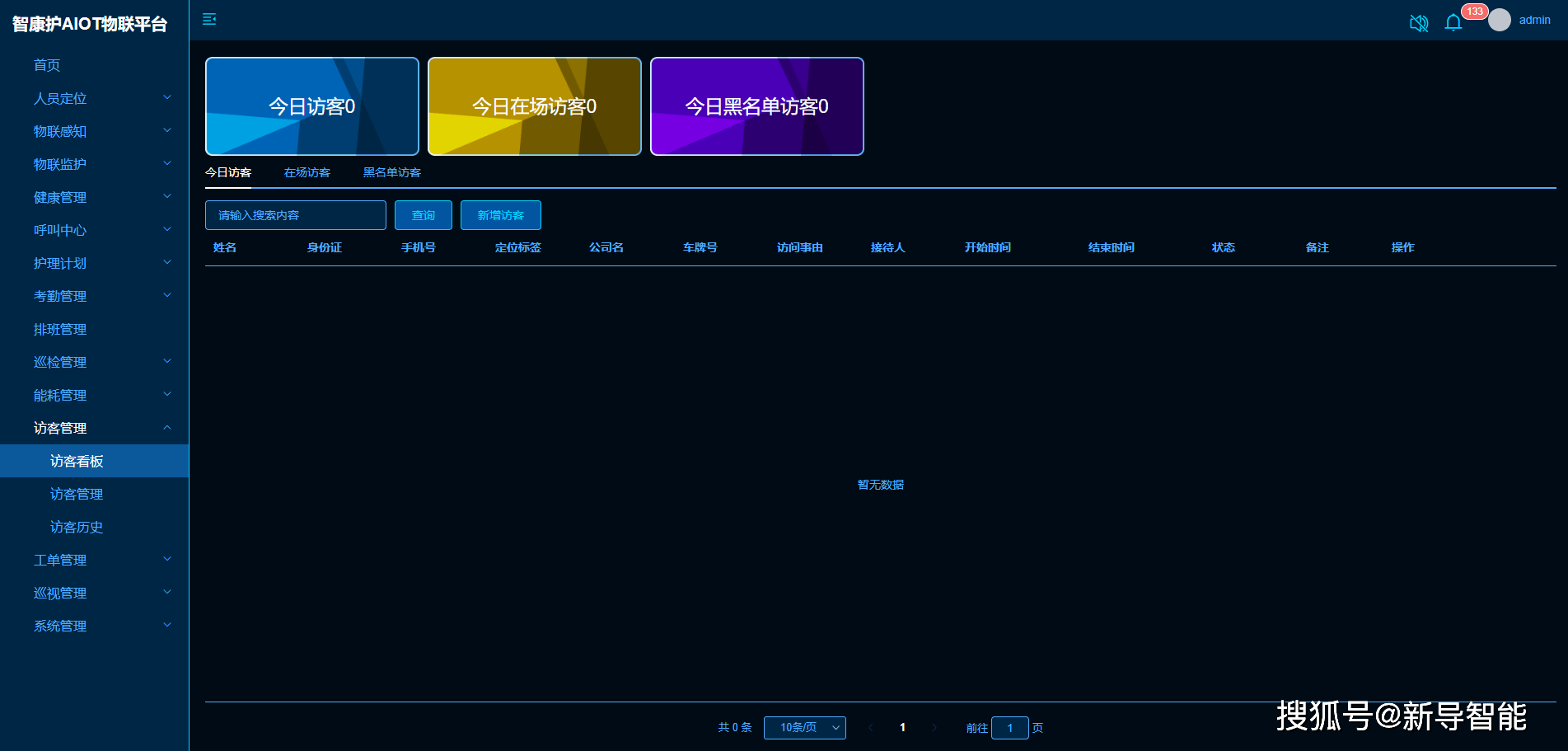The height and width of the screenshot is (751, 1568).
Task: Go to 首页 in the sidebar
Action: coord(47,65)
